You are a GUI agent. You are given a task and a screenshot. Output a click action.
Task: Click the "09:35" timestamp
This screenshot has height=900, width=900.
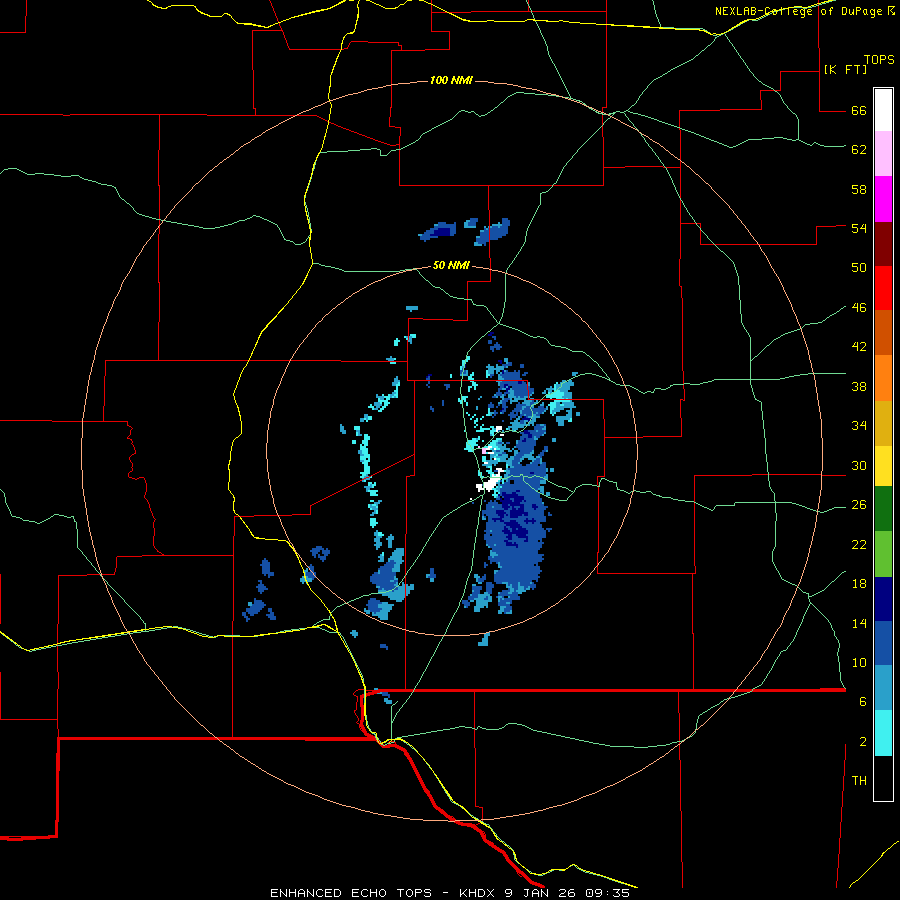[607, 893]
